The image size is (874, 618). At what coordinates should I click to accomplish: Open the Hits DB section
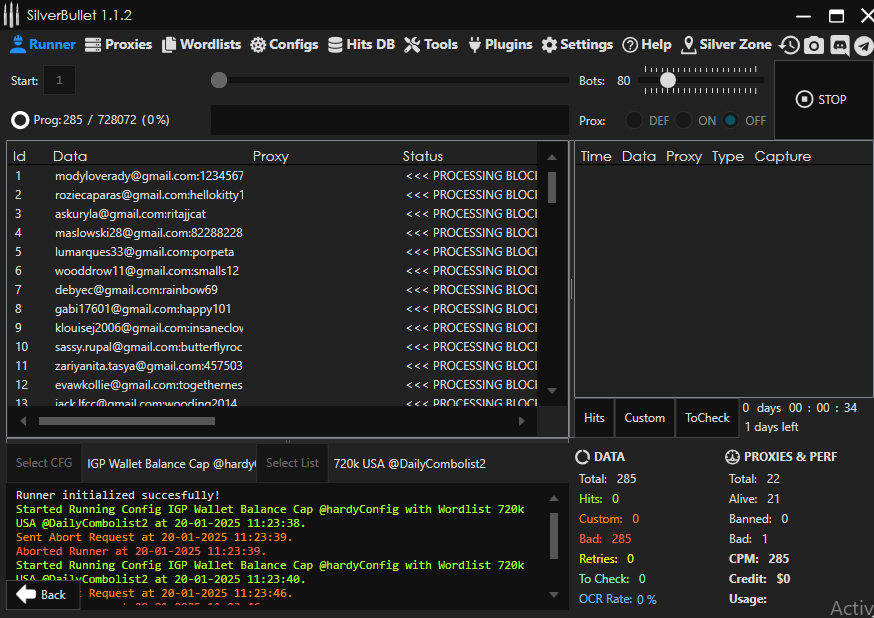[x=361, y=45]
